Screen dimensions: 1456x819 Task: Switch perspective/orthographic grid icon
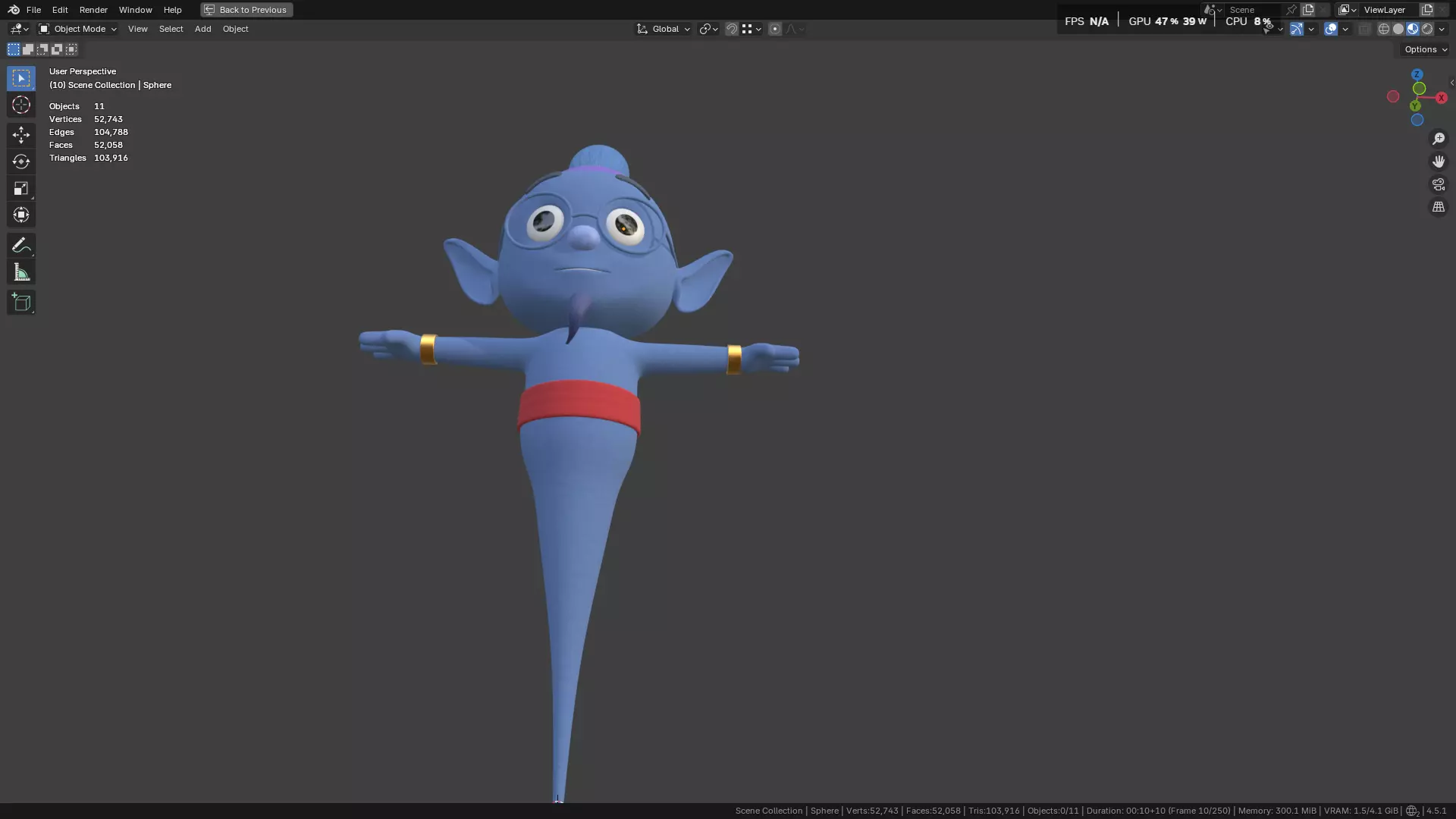coord(1438,207)
